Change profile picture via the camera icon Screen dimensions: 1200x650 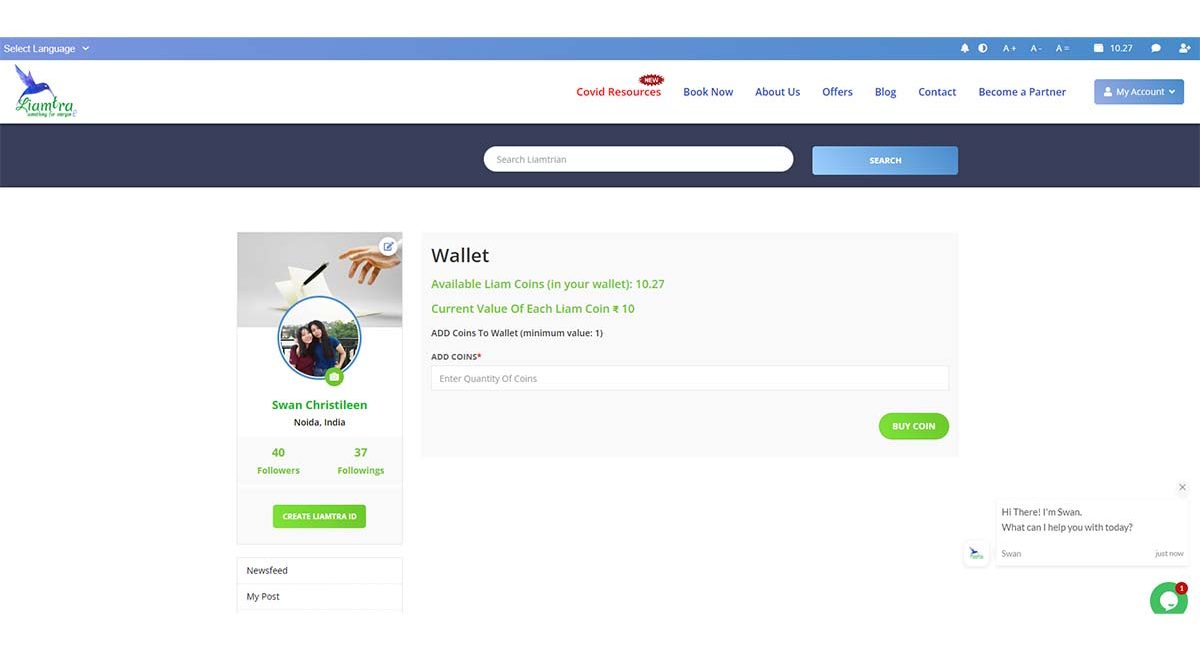coord(334,377)
